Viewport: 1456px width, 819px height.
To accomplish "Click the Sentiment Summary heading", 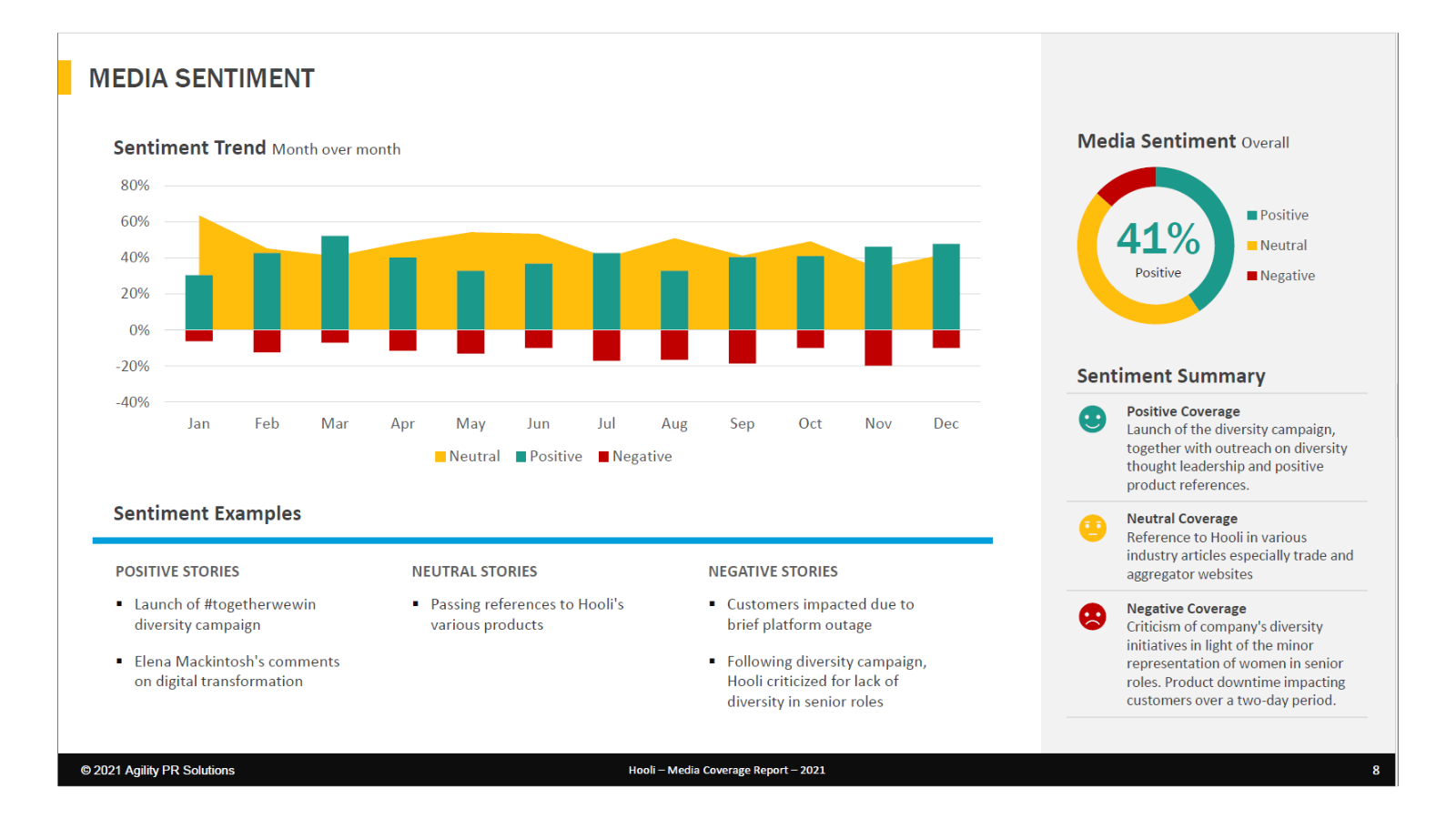I will click(x=1171, y=376).
